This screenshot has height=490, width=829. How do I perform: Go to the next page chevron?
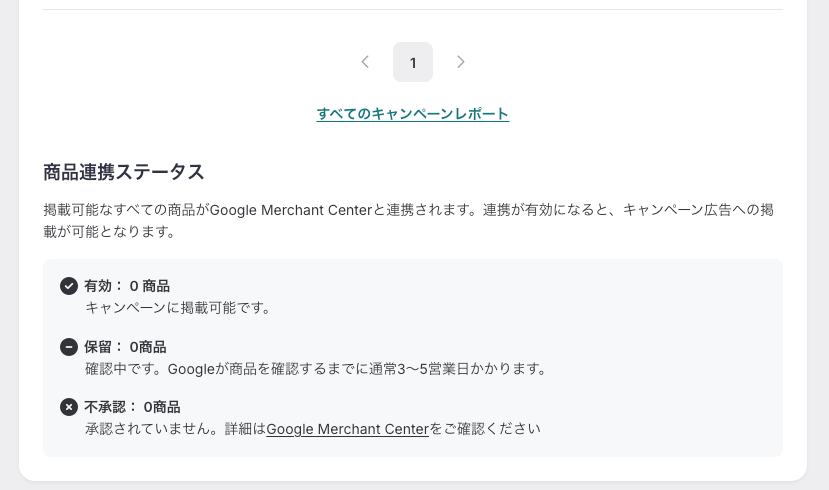click(461, 62)
